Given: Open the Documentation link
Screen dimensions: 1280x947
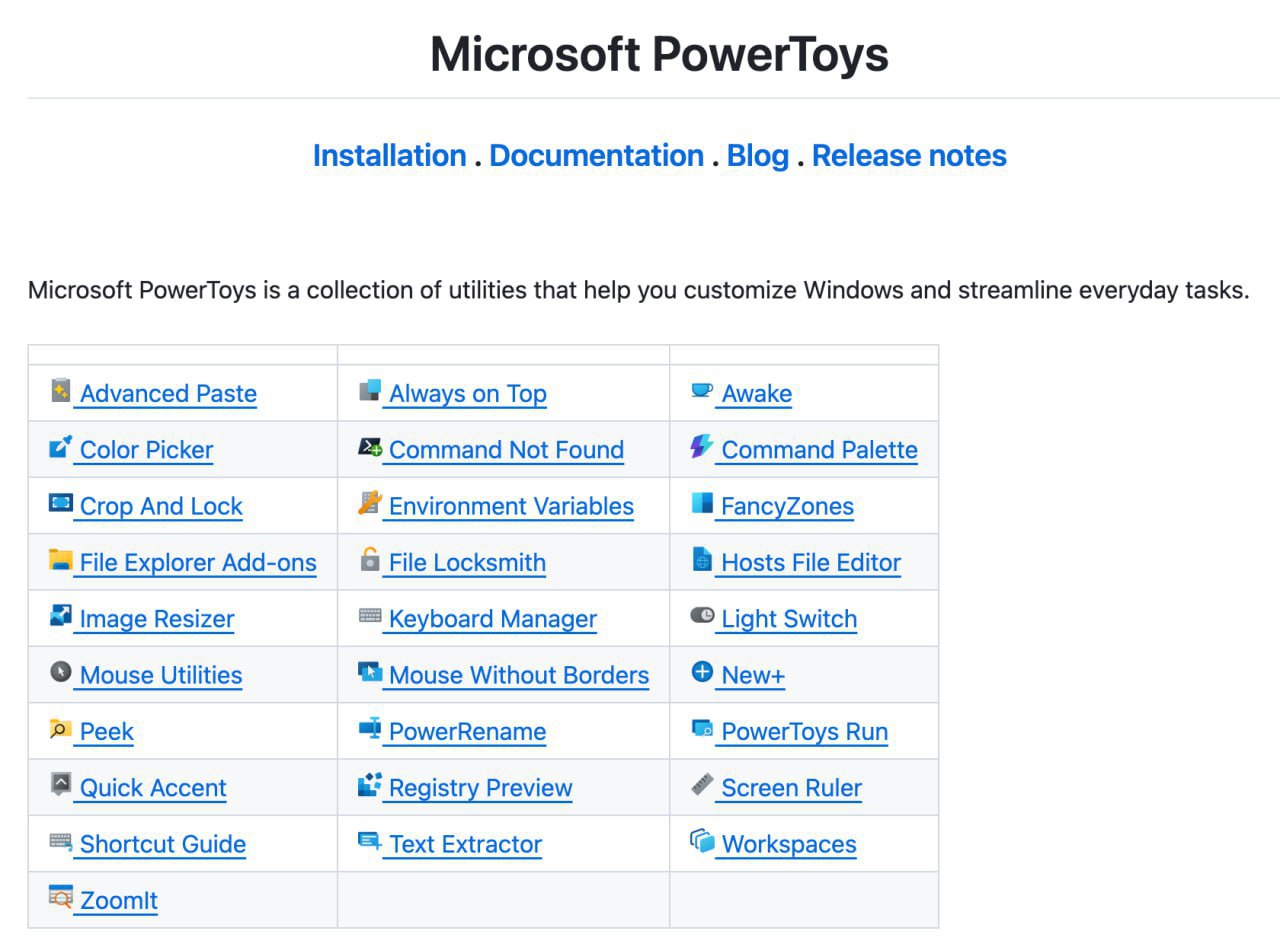Looking at the screenshot, I should click(596, 156).
